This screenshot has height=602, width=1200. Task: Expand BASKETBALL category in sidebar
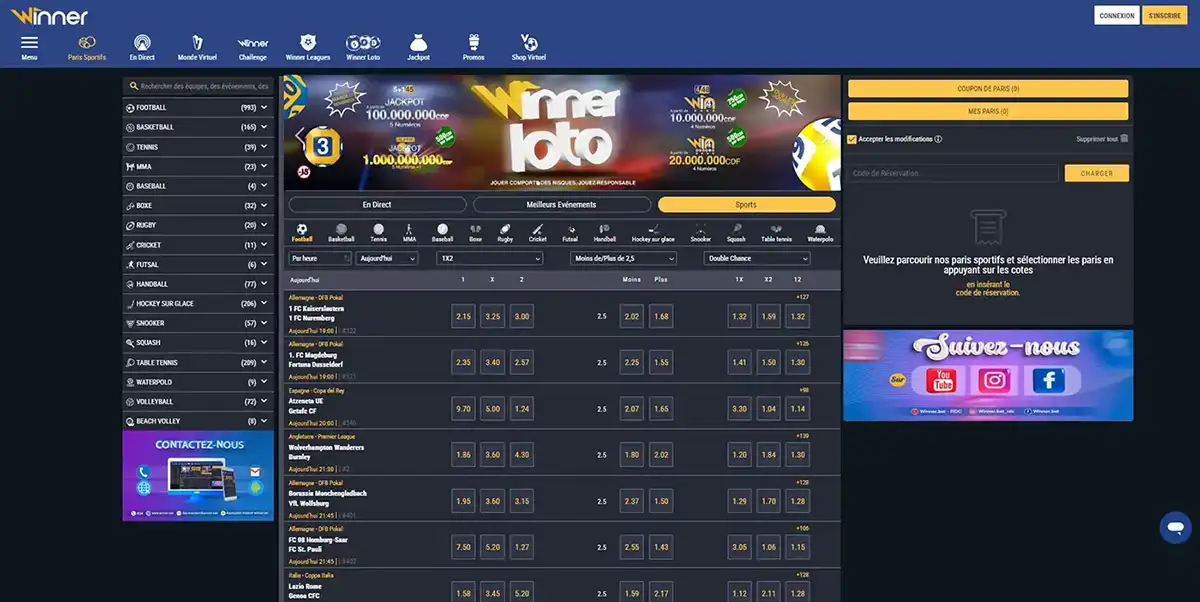(198, 127)
